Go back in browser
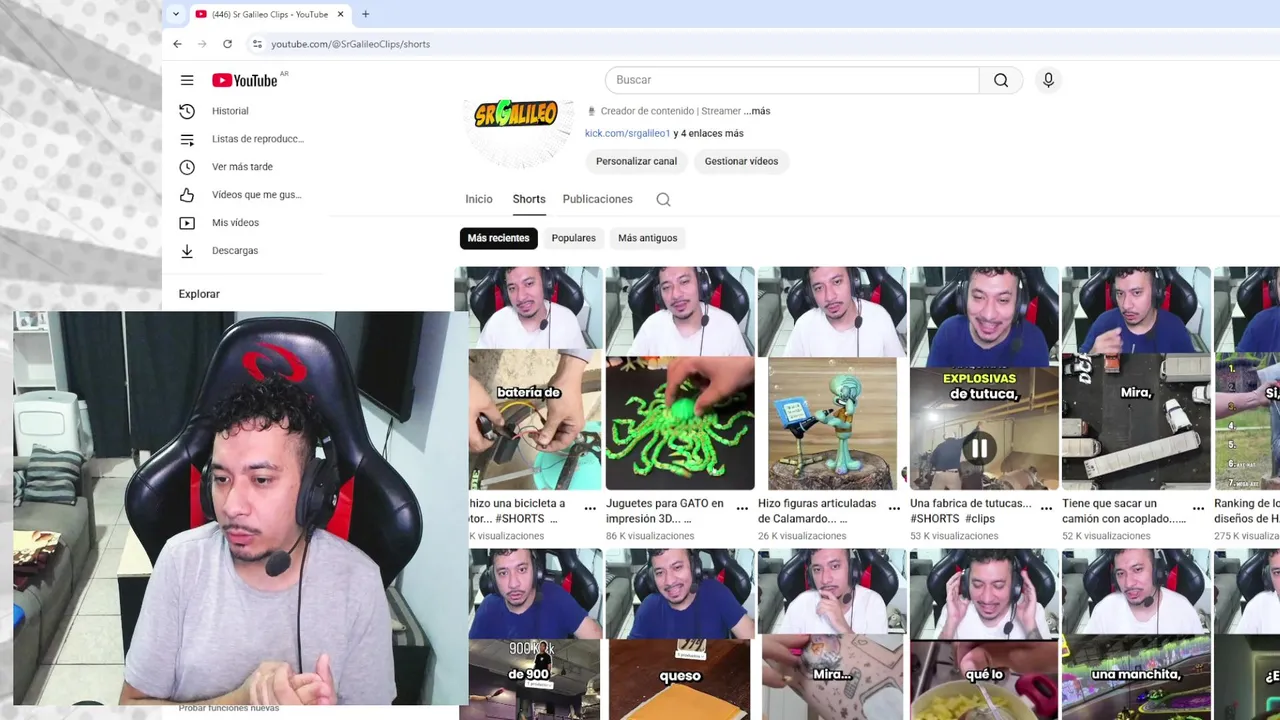Image resolution: width=1280 pixels, height=720 pixels. (177, 44)
